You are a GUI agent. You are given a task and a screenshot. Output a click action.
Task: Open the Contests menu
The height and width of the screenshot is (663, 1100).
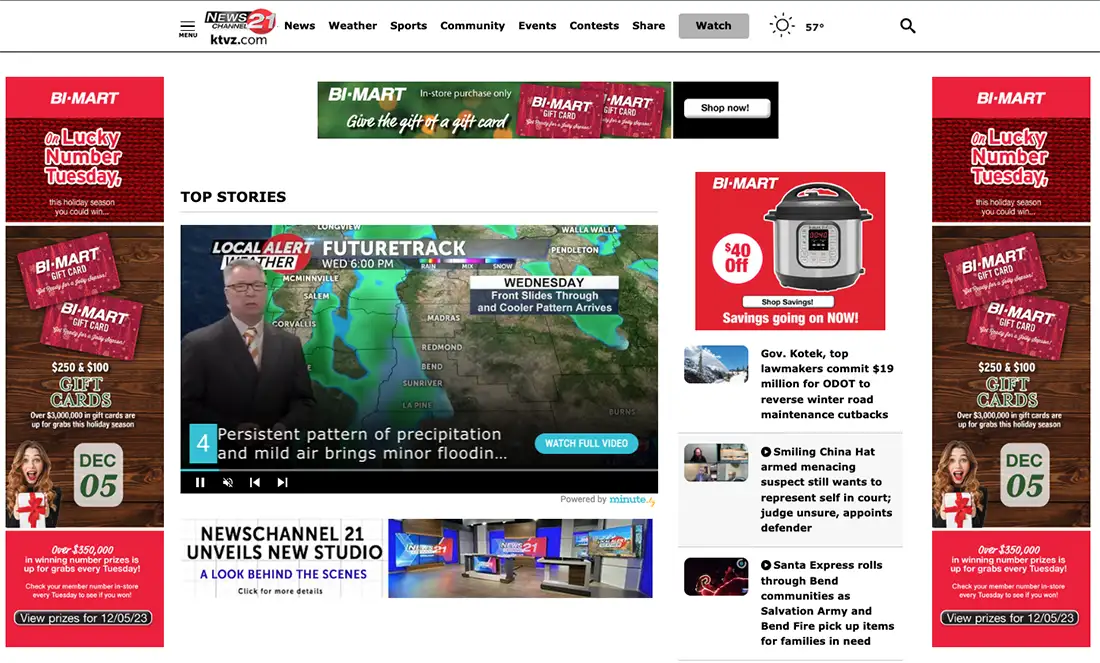(593, 25)
